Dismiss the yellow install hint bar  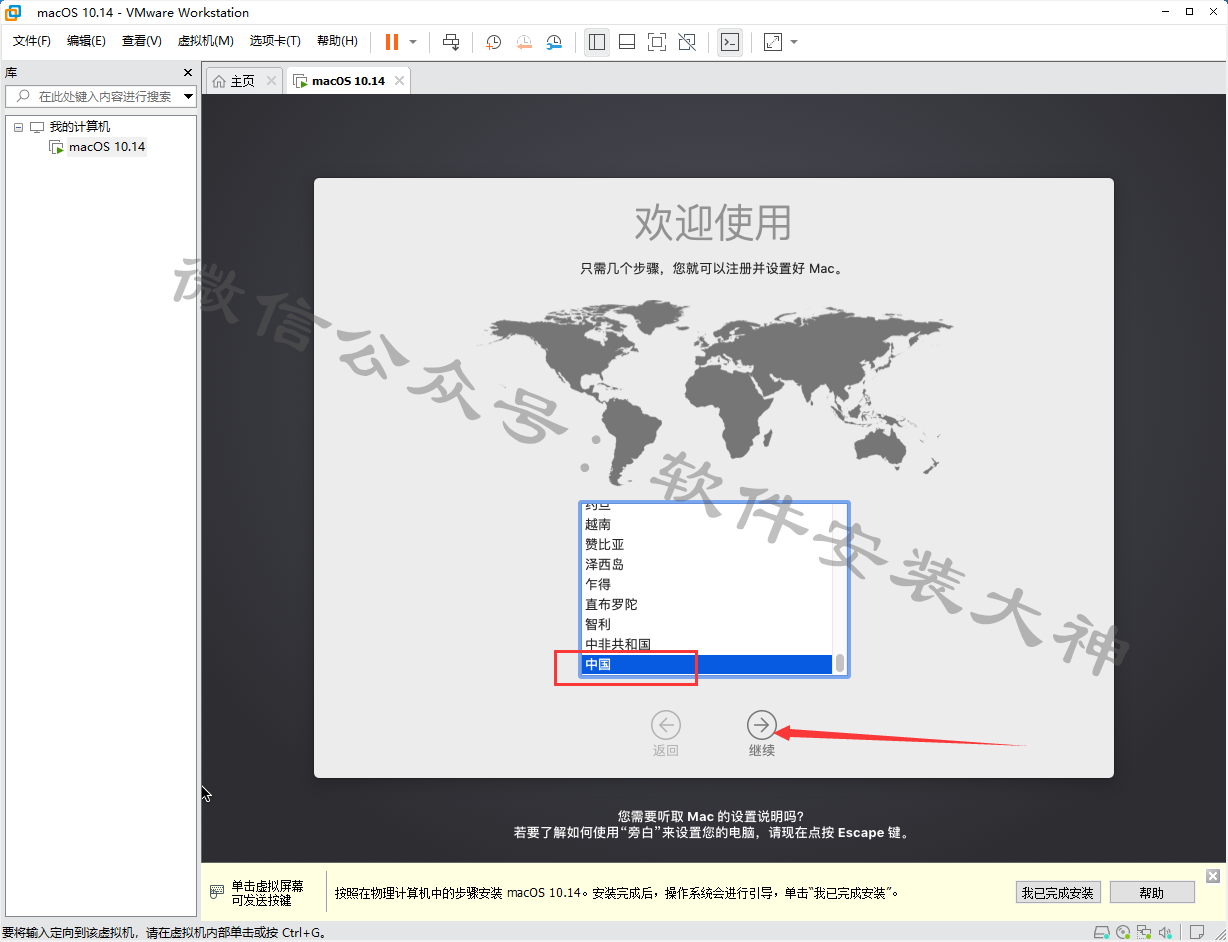[1213, 876]
